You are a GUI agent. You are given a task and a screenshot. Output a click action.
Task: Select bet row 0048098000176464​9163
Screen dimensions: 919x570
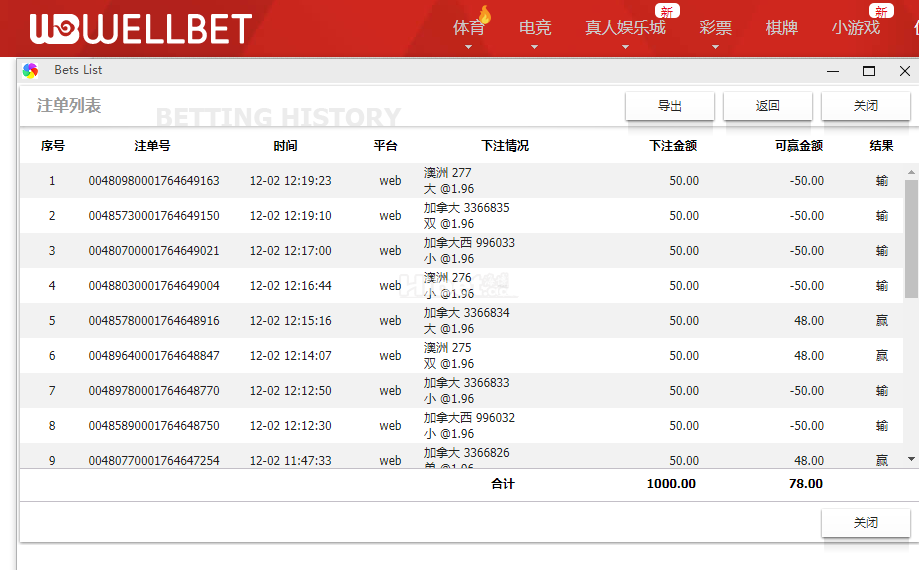[x=154, y=181]
